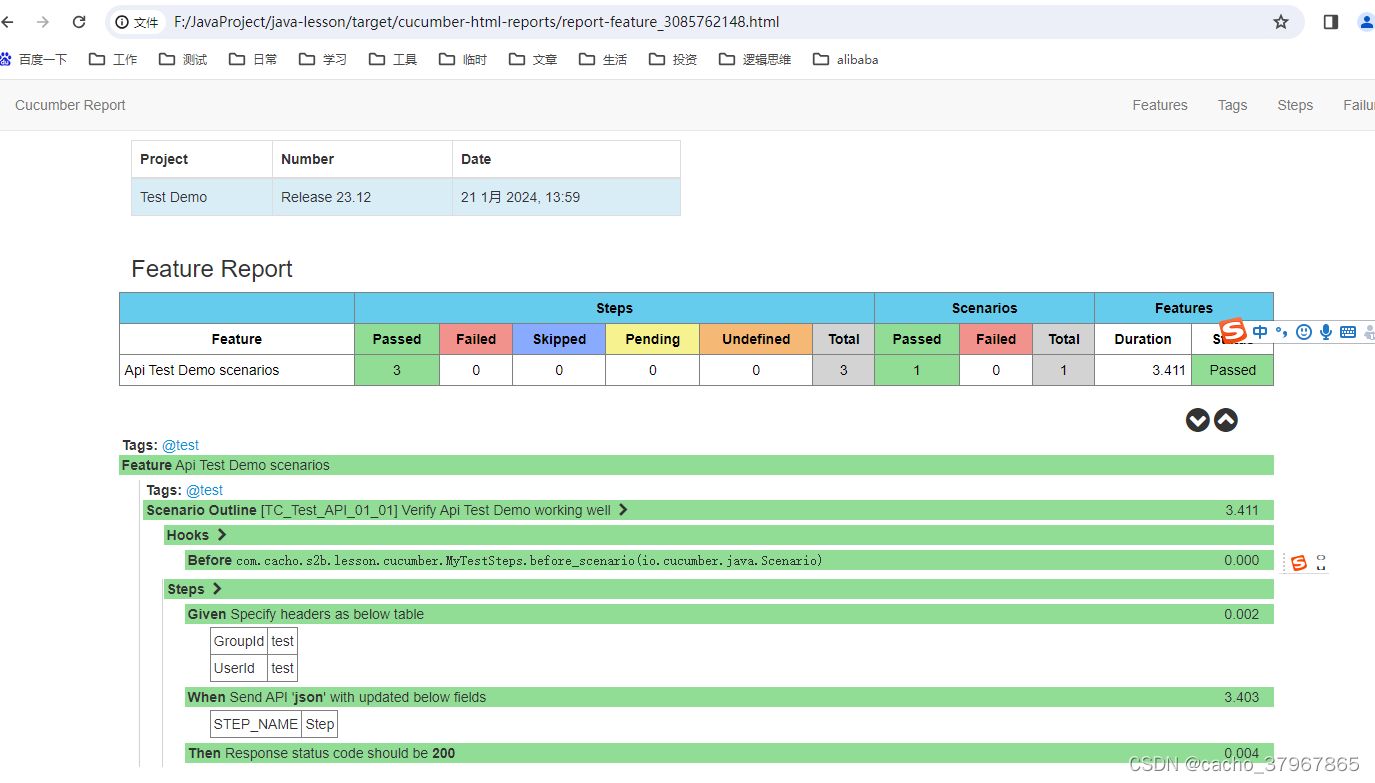Screen dimensions: 1375x783
Task: Click the orange Sogou icon beside Before hook row
Action: coord(1299,563)
